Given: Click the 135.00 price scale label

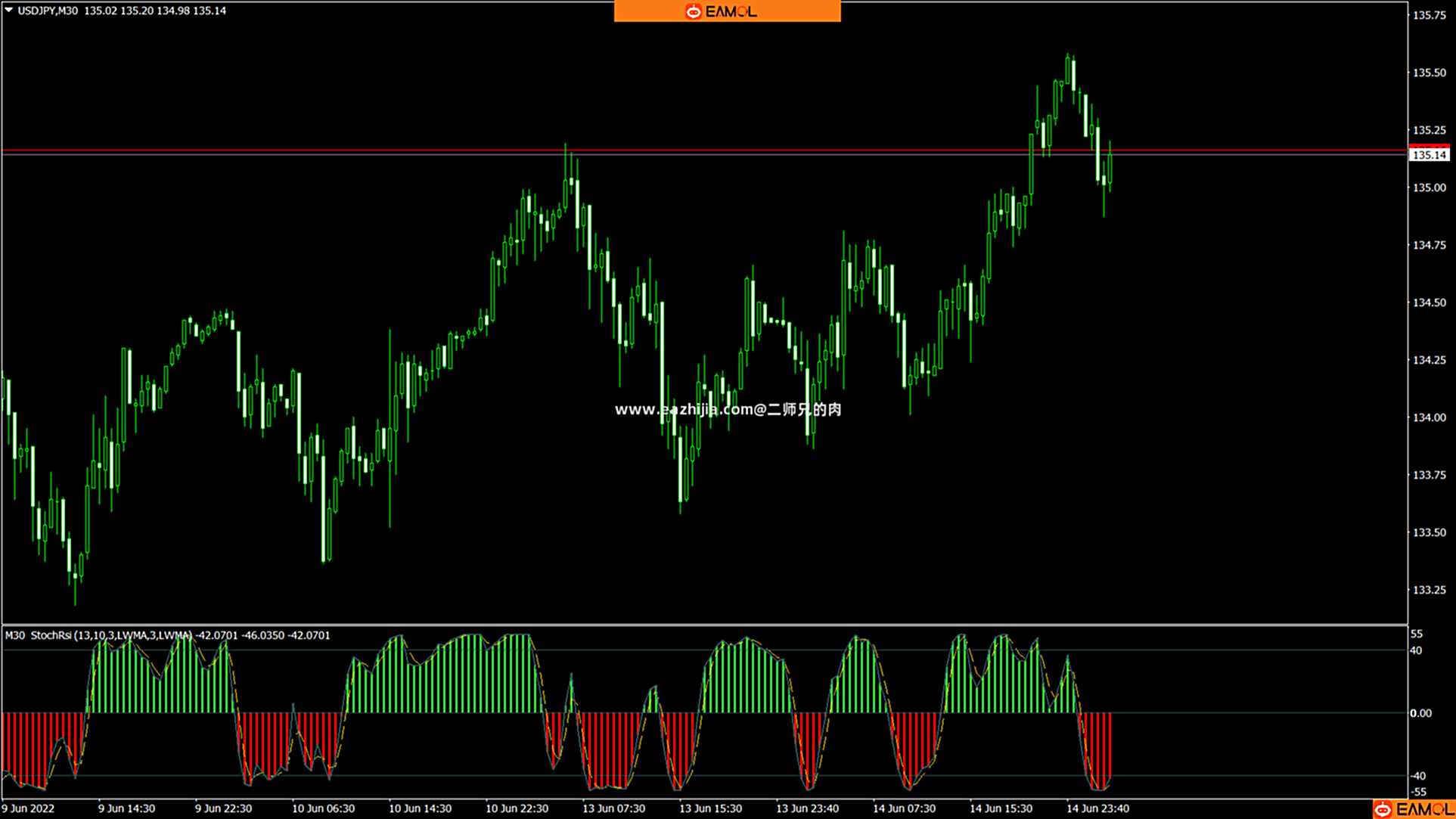Looking at the screenshot, I should pos(1429,188).
